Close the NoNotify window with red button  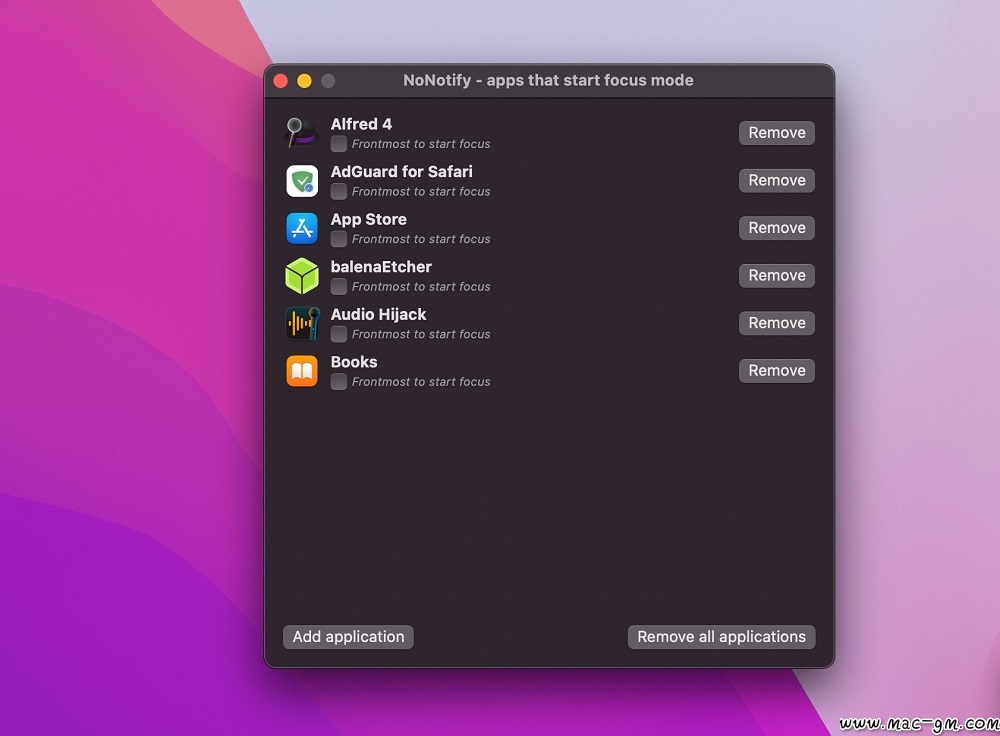tap(281, 81)
